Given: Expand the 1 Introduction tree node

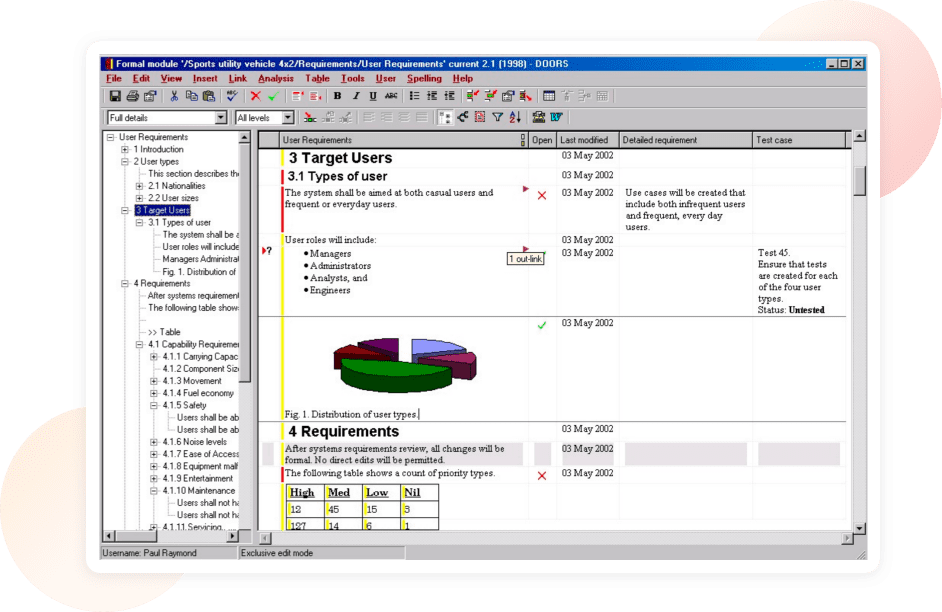Looking at the screenshot, I should click(125, 150).
